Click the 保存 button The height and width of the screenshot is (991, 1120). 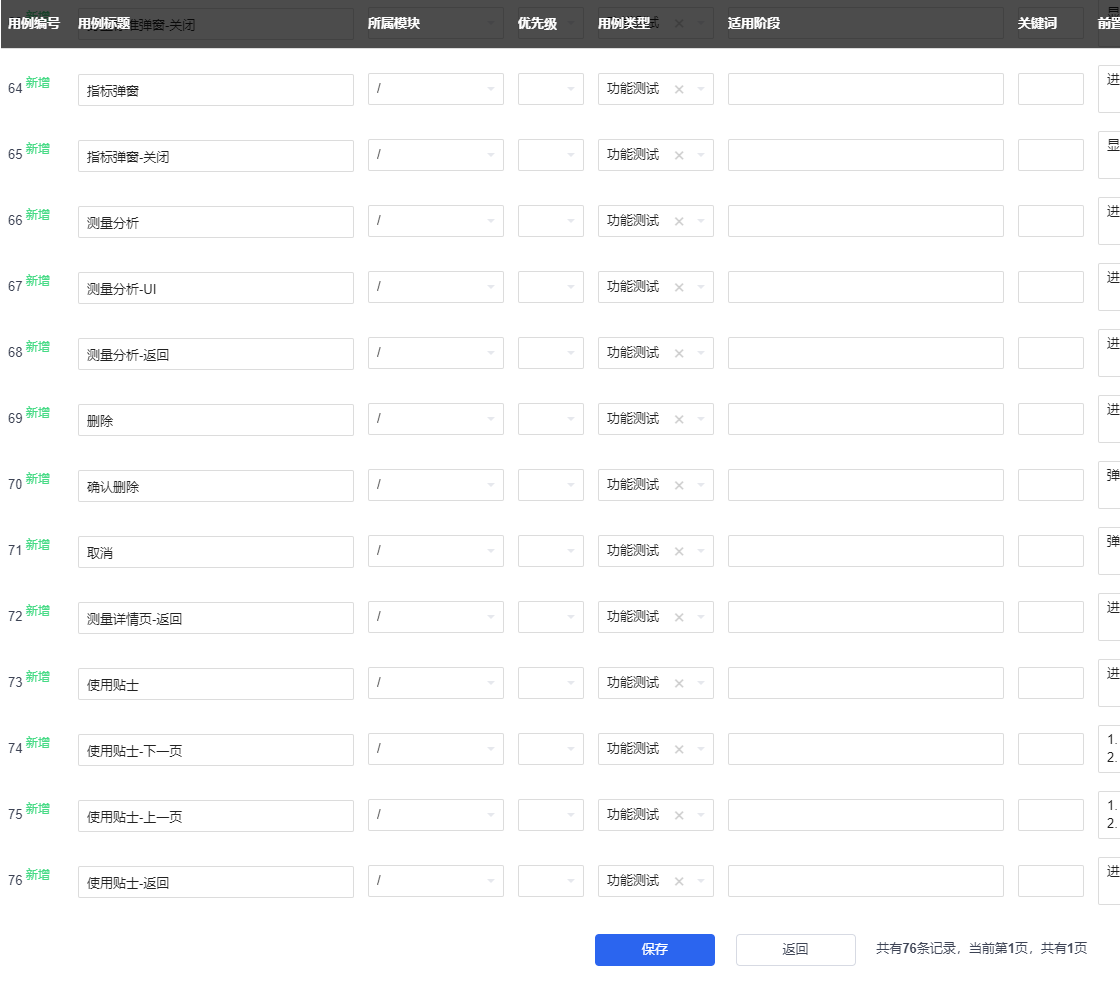[654, 950]
